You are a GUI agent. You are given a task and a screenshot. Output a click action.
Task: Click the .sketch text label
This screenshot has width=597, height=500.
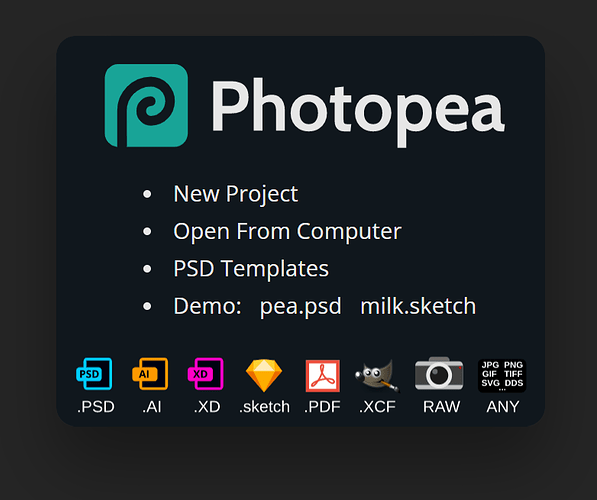(264, 407)
